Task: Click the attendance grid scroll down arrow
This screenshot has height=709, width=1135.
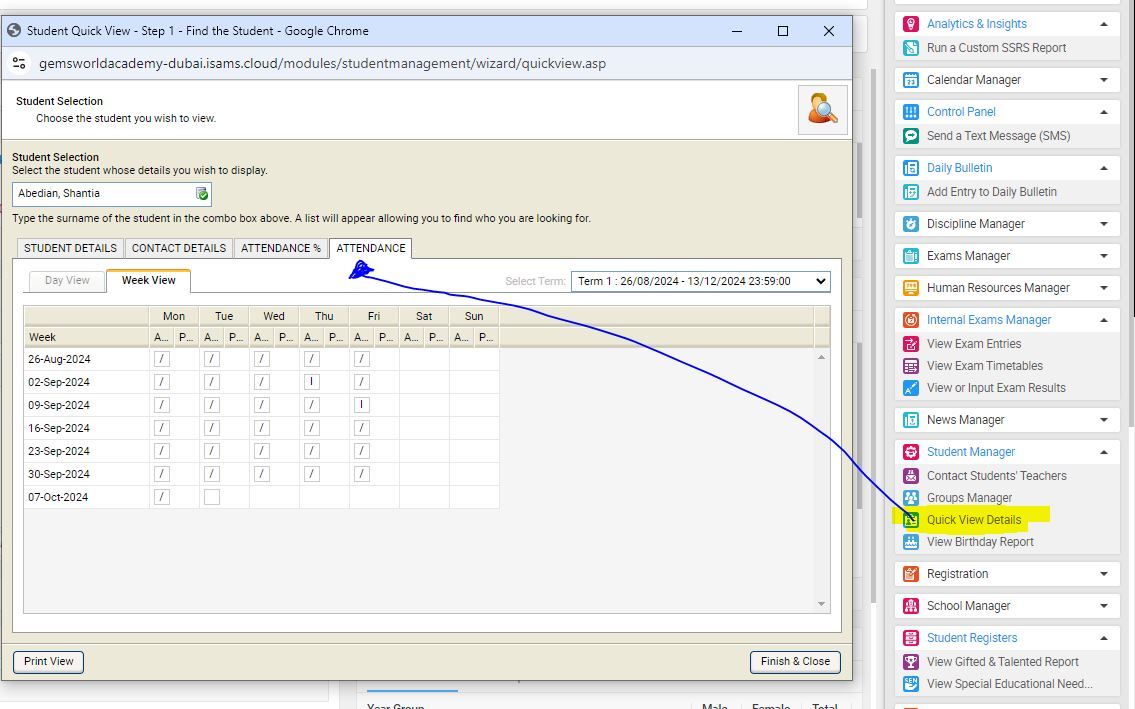Action: pyautogui.click(x=822, y=603)
